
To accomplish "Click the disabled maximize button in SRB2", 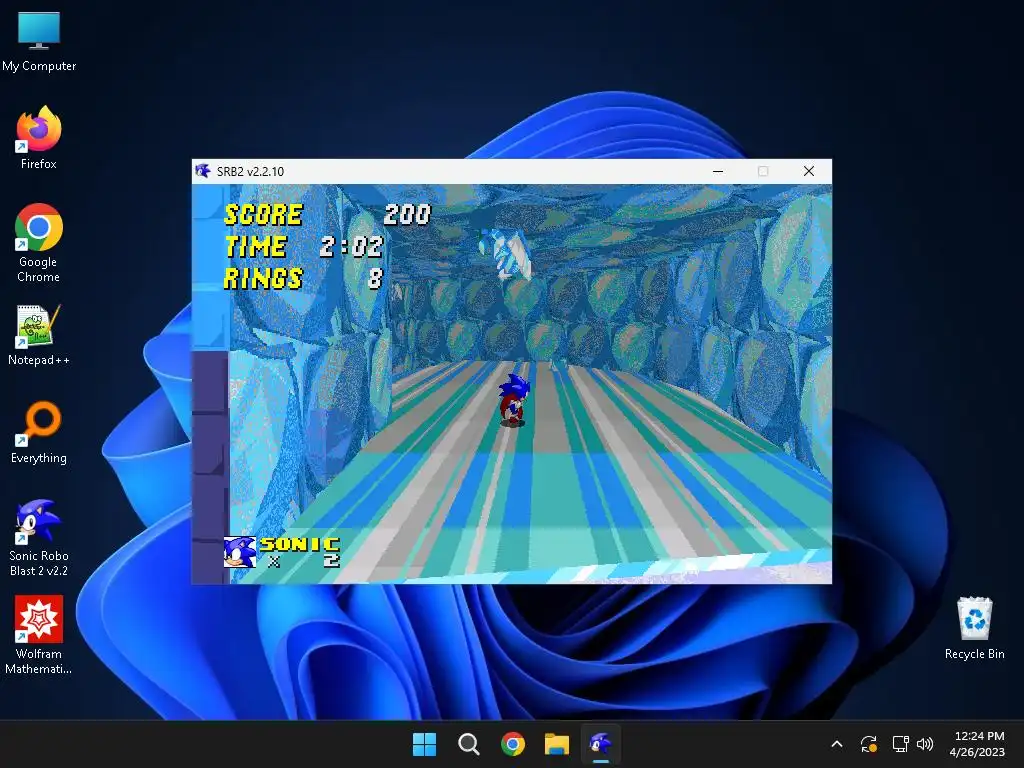I will coord(763,171).
